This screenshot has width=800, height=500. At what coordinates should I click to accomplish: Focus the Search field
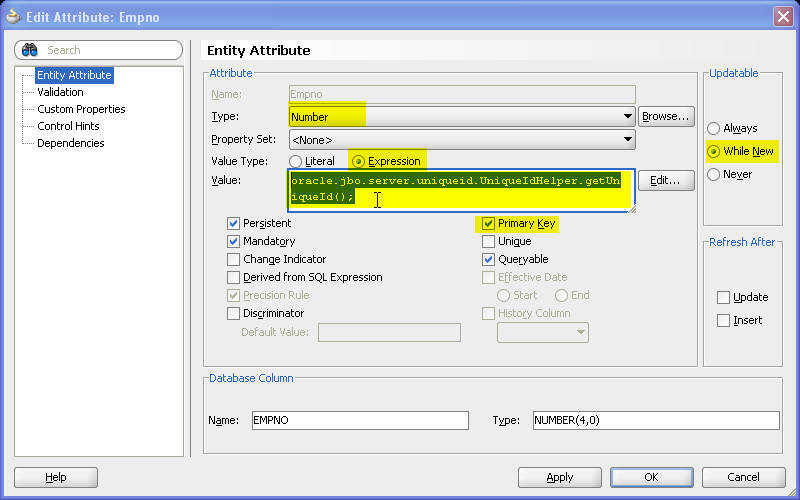[x=98, y=50]
